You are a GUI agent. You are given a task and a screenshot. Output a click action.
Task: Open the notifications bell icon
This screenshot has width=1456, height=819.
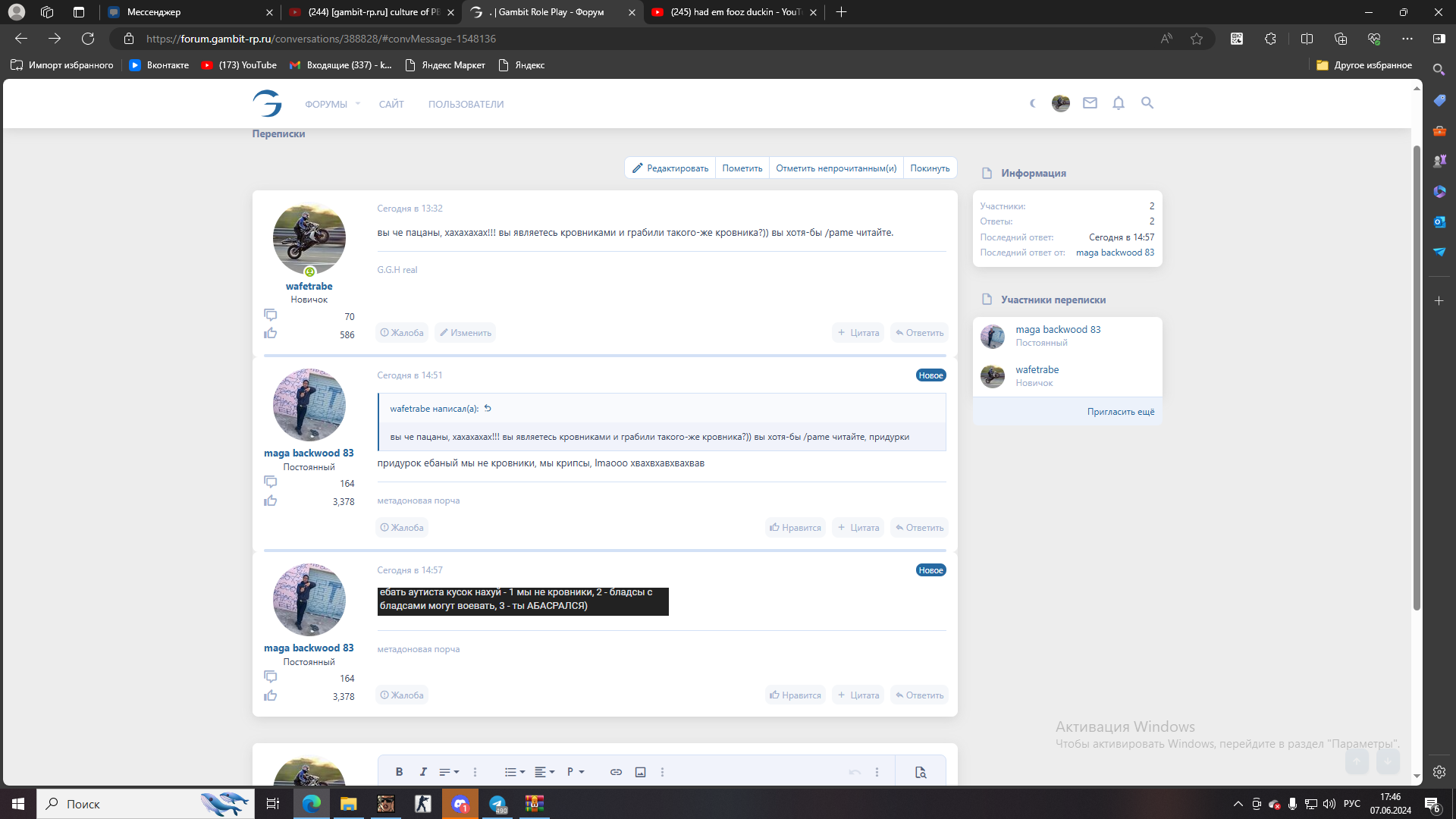click(x=1119, y=103)
